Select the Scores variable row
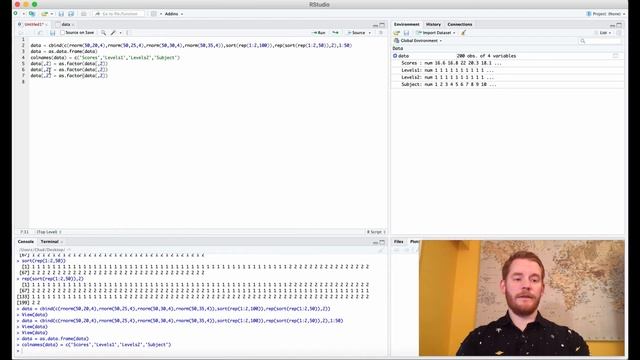This screenshot has height=360, width=640. click(x=507, y=63)
